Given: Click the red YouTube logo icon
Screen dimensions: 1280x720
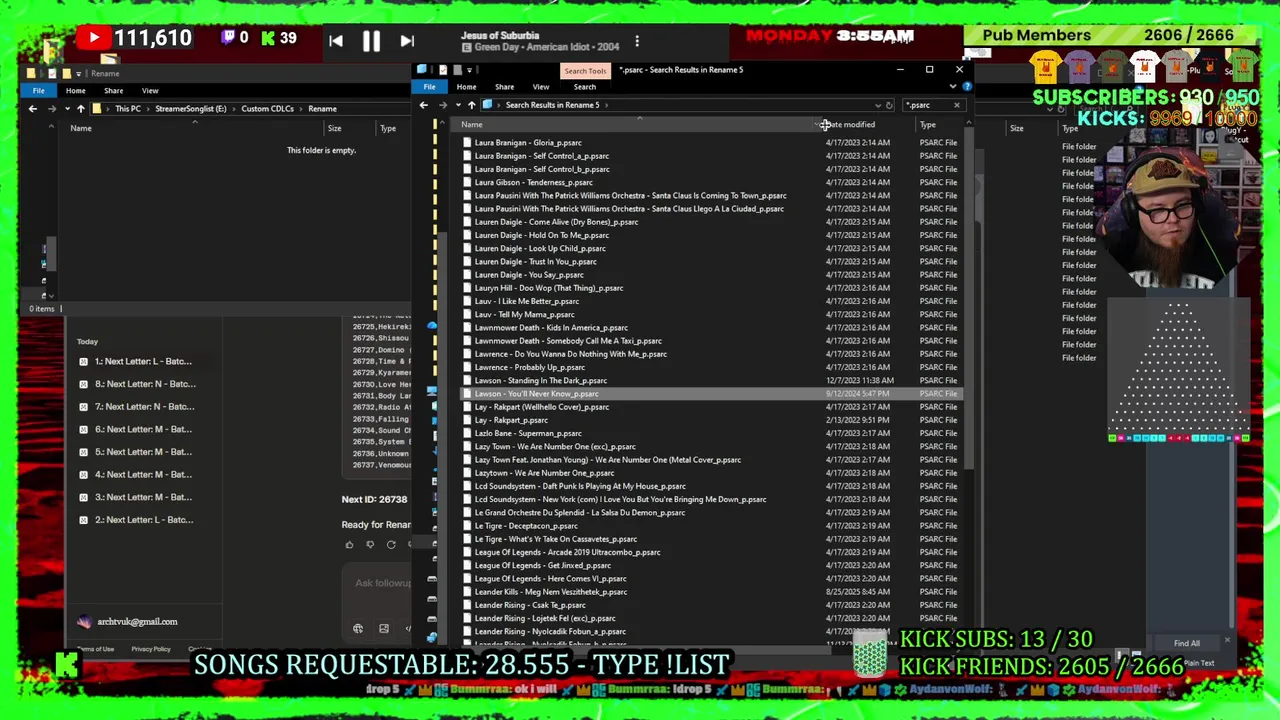Looking at the screenshot, I should [93, 38].
